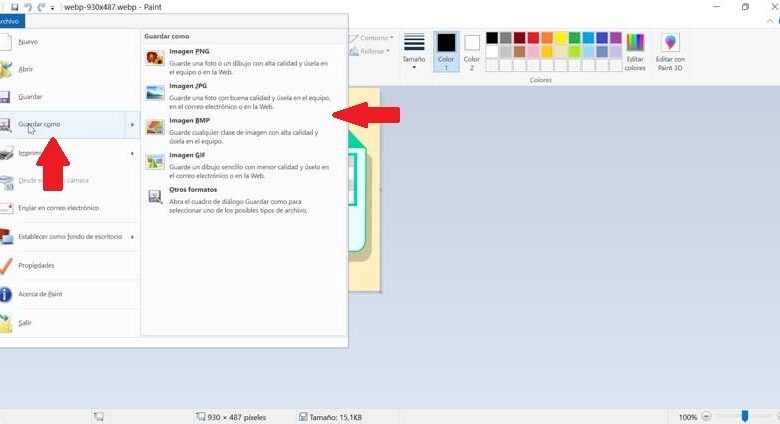This screenshot has width=780, height=424.
Task: Open Acerca de Paint
Action: [x=69, y=295]
